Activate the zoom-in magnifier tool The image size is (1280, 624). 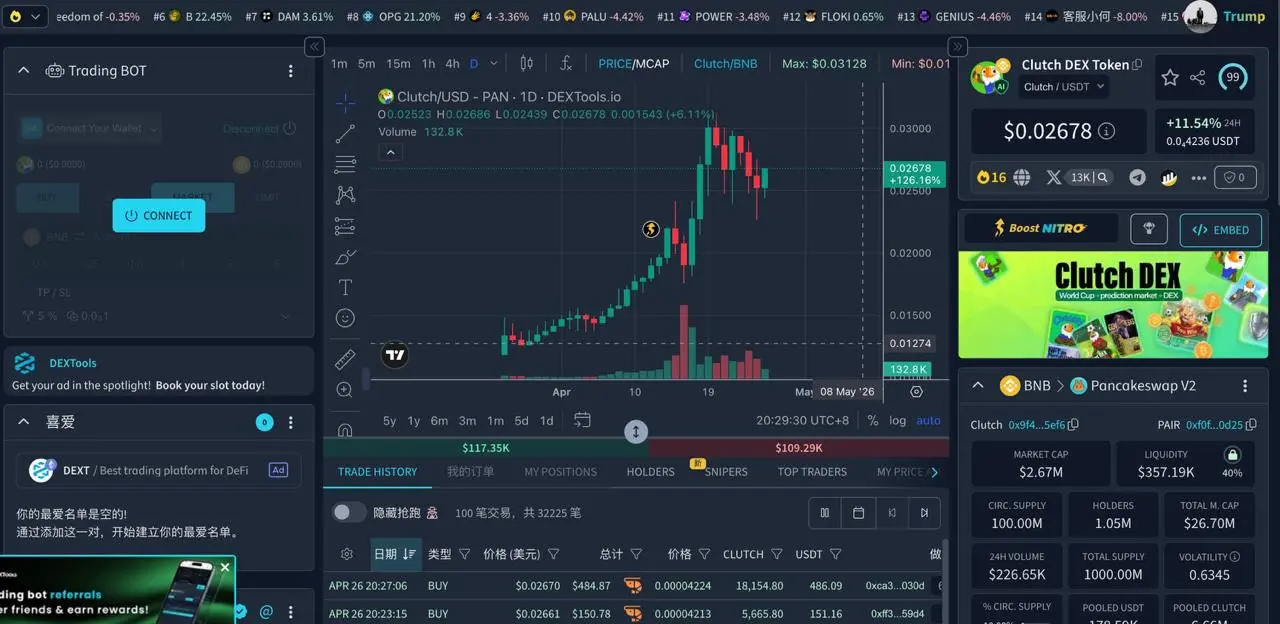click(x=345, y=390)
